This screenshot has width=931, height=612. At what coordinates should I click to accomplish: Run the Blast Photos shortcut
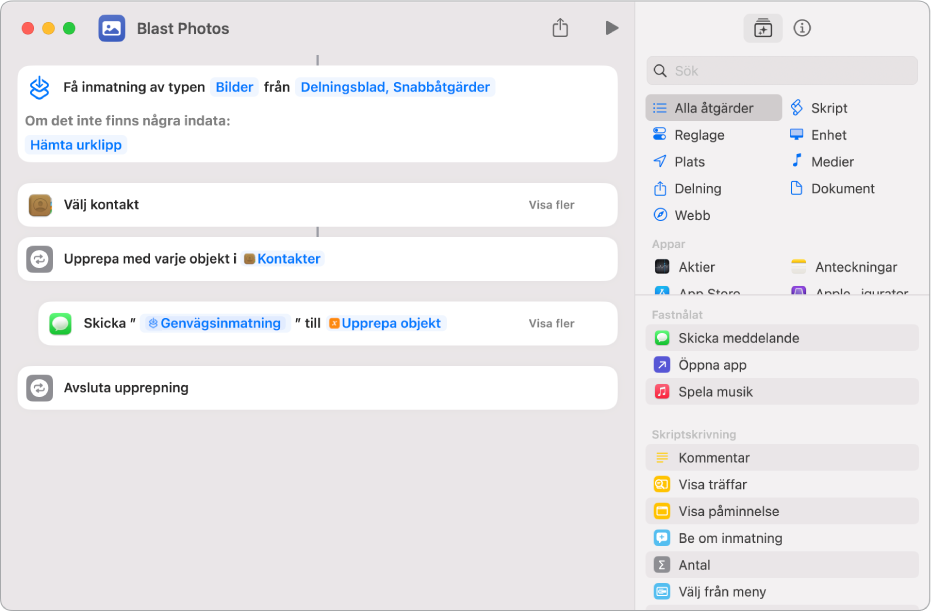pos(612,28)
